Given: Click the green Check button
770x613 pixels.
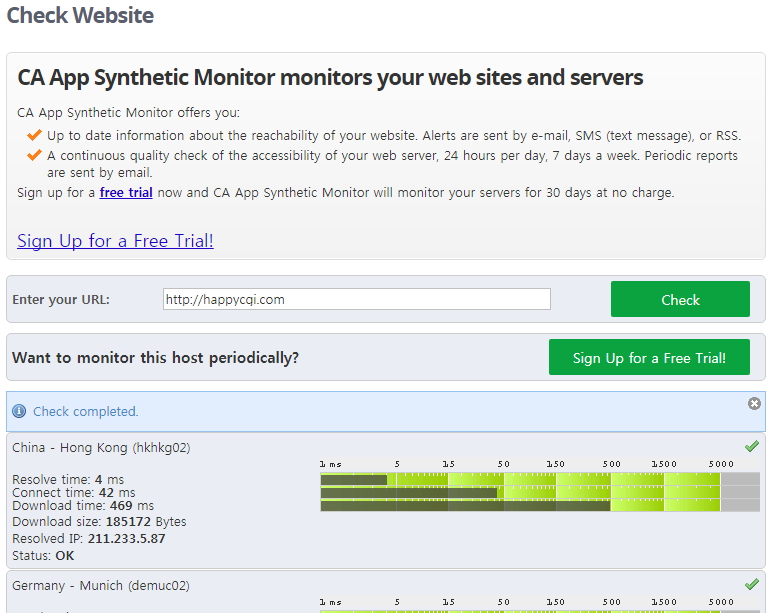Looking at the screenshot, I should click(x=680, y=299).
